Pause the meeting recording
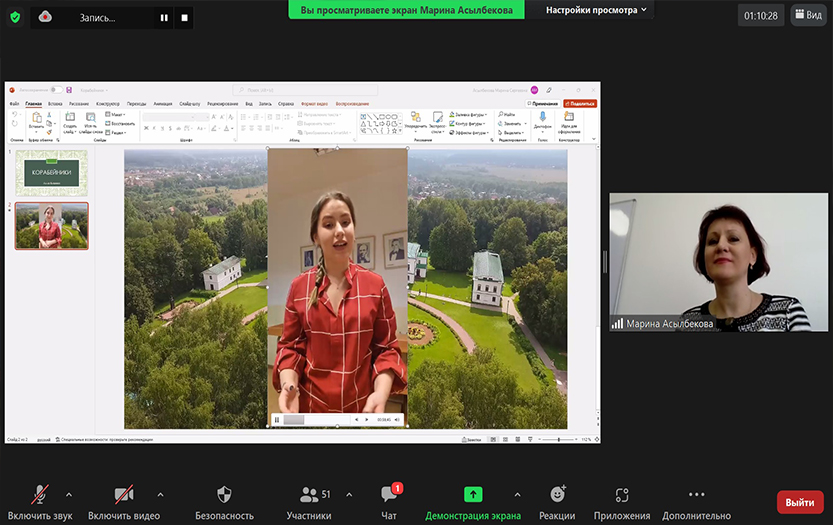This screenshot has height=525, width=833. point(164,18)
